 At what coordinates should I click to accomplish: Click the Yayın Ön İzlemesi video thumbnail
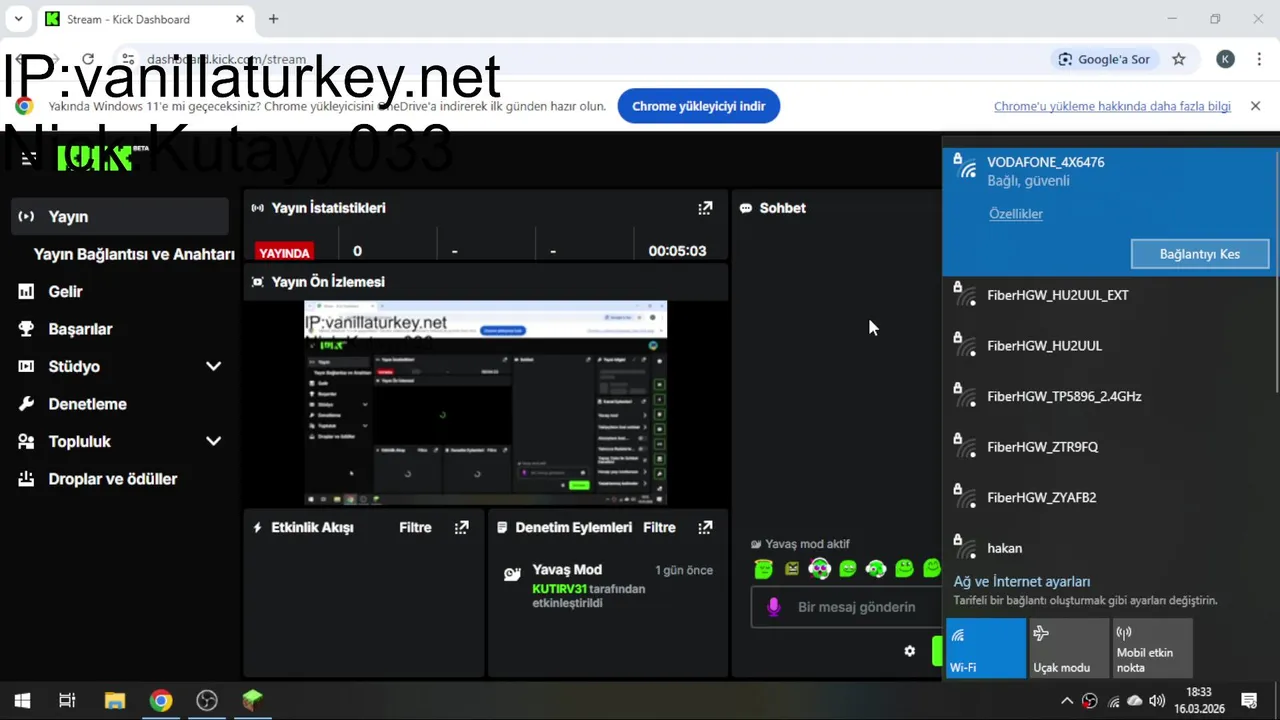[x=485, y=402]
